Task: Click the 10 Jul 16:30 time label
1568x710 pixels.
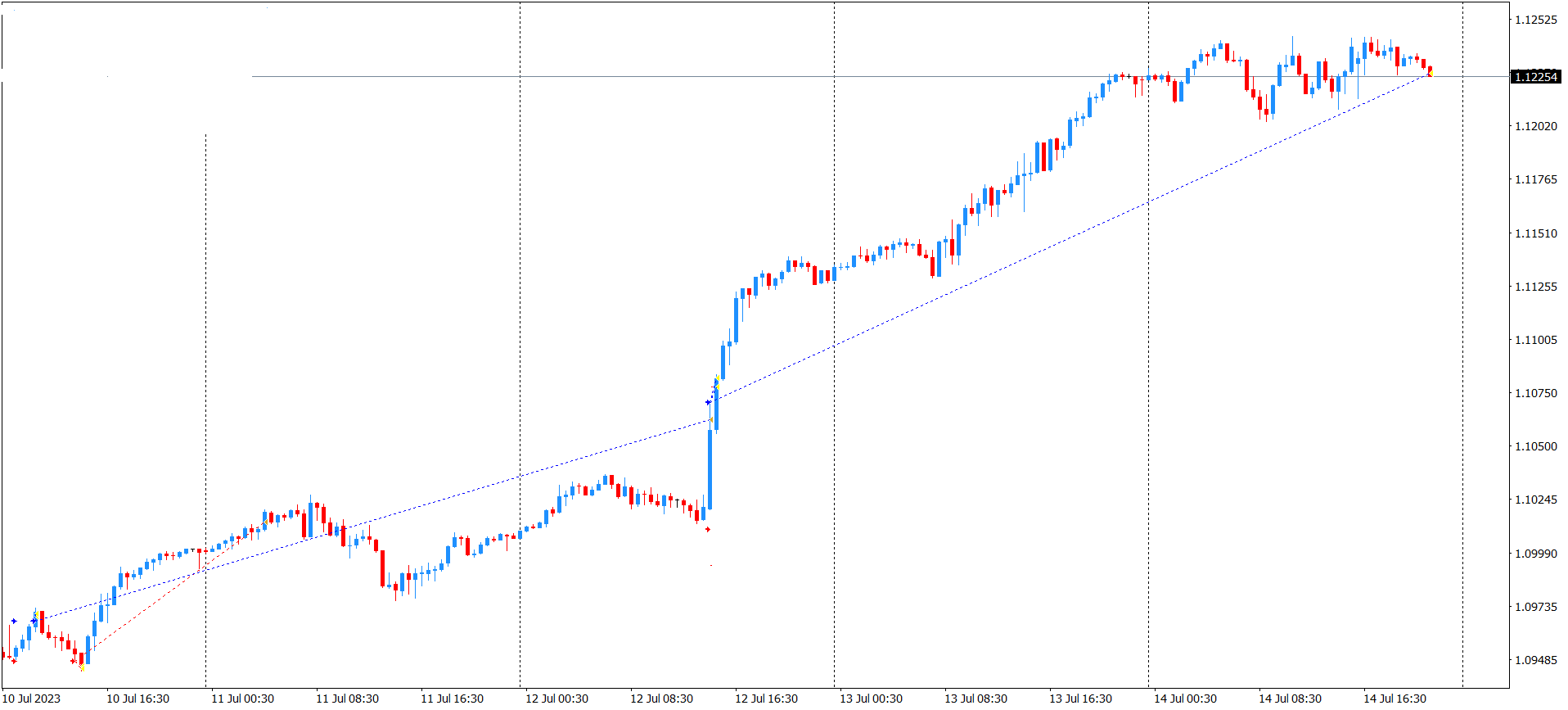Action: click(x=137, y=699)
